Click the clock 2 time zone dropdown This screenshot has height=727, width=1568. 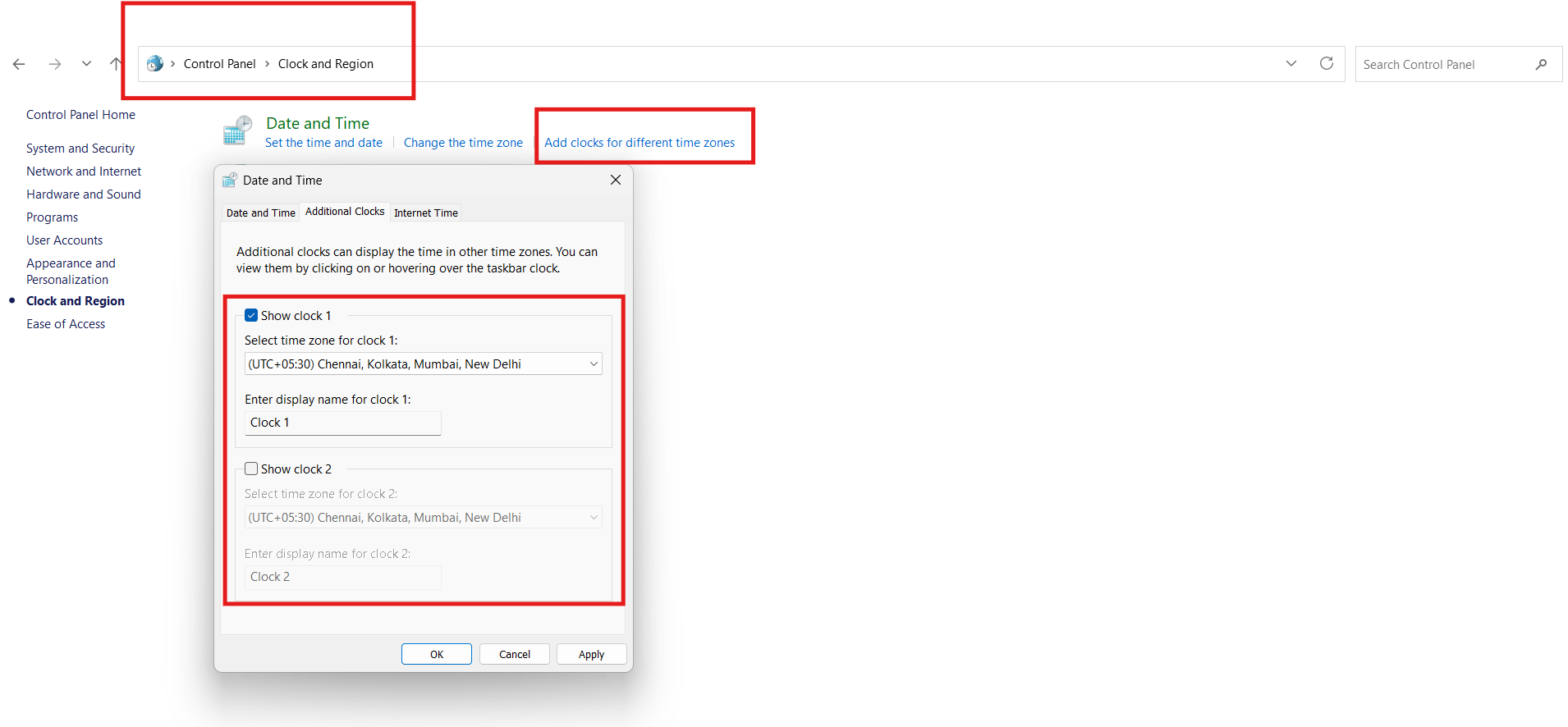click(424, 518)
